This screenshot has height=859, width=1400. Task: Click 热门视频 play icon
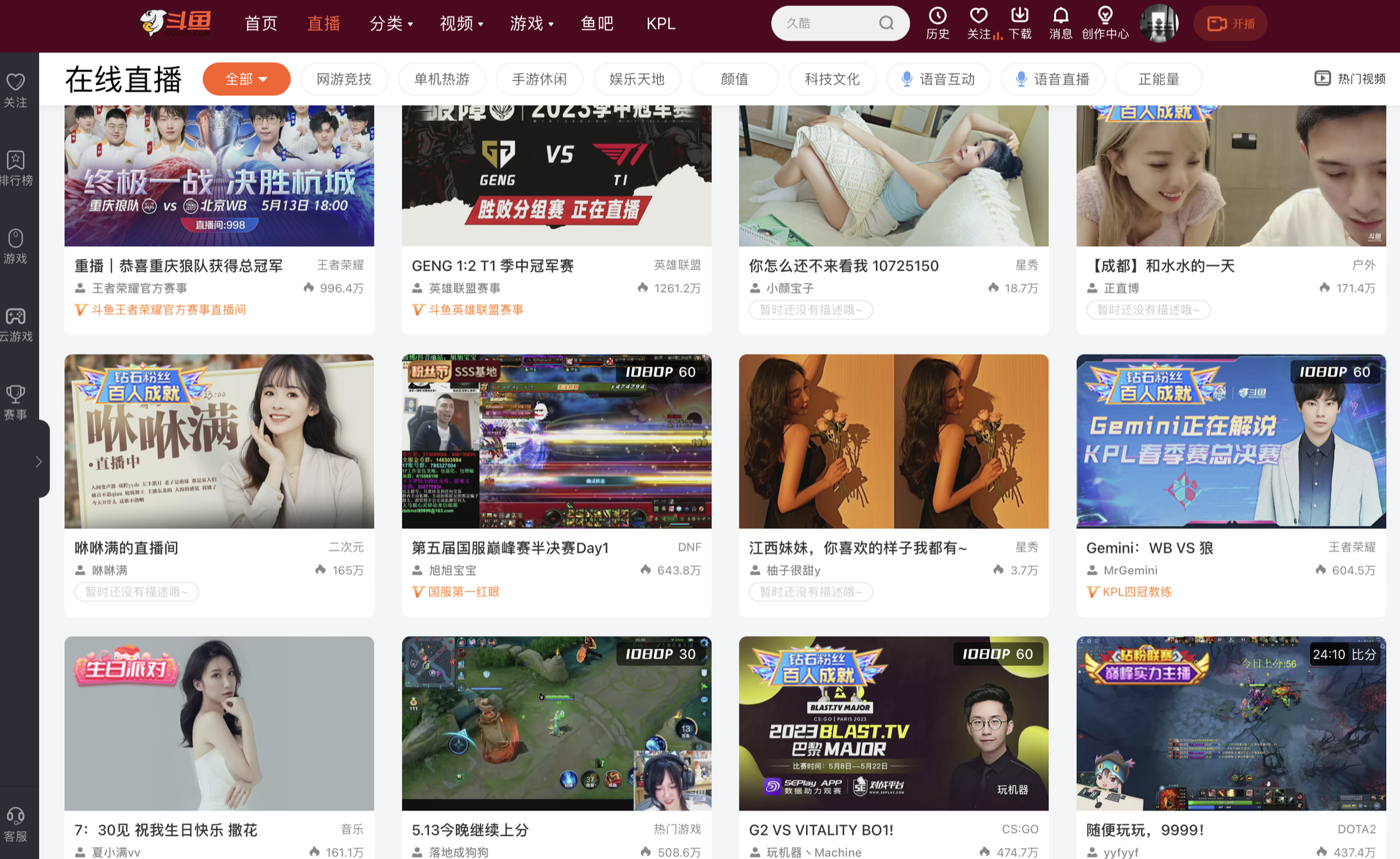(1322, 79)
